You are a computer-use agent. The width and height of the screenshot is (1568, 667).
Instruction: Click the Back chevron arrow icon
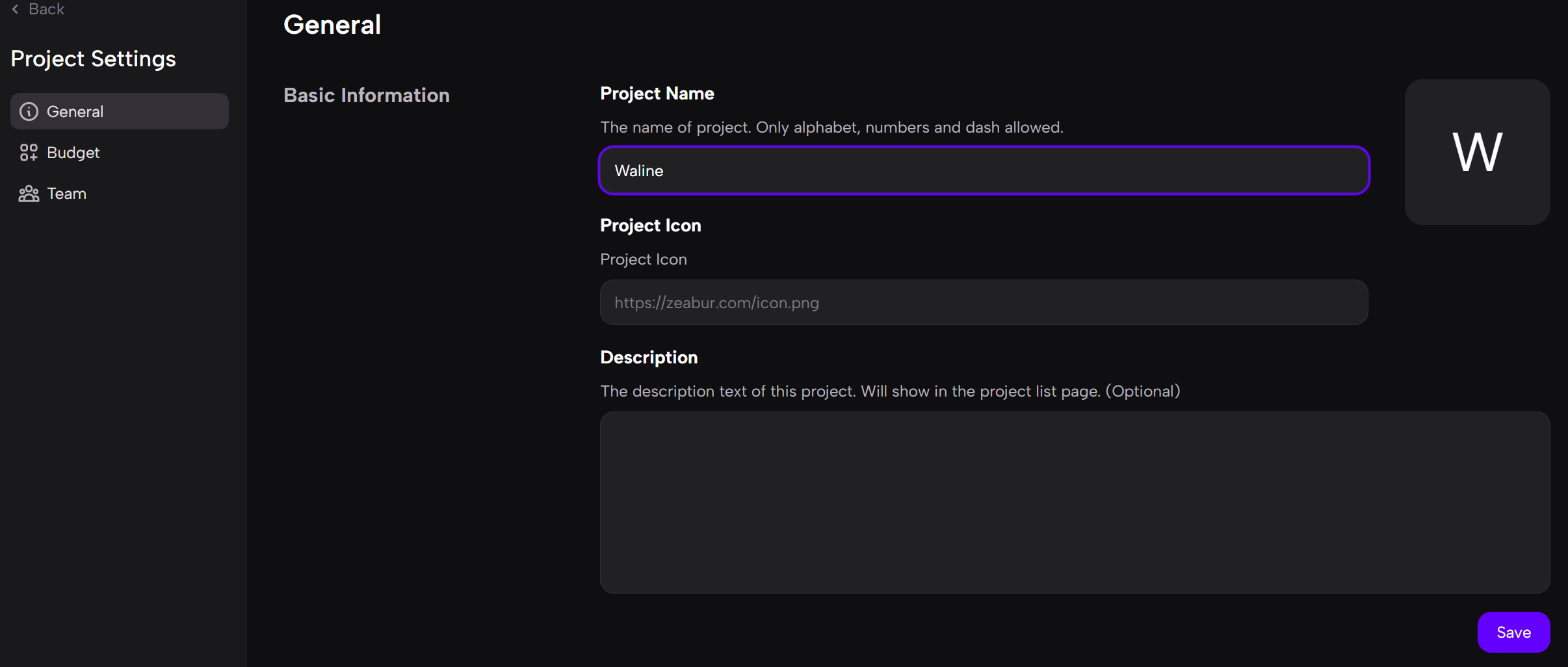(x=16, y=9)
